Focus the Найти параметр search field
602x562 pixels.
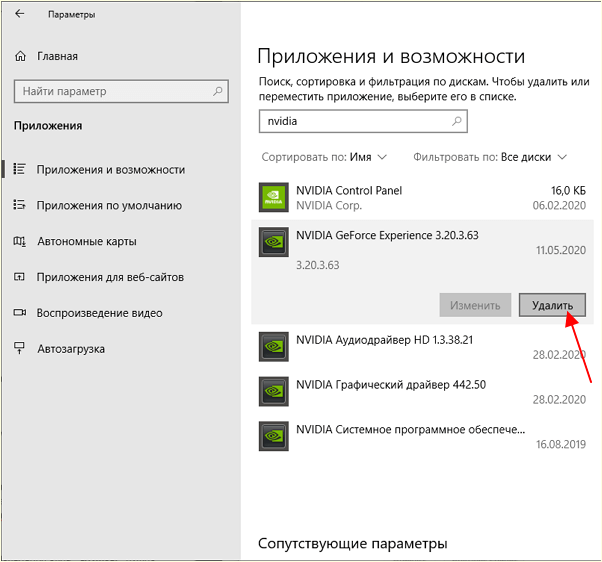click(x=121, y=91)
